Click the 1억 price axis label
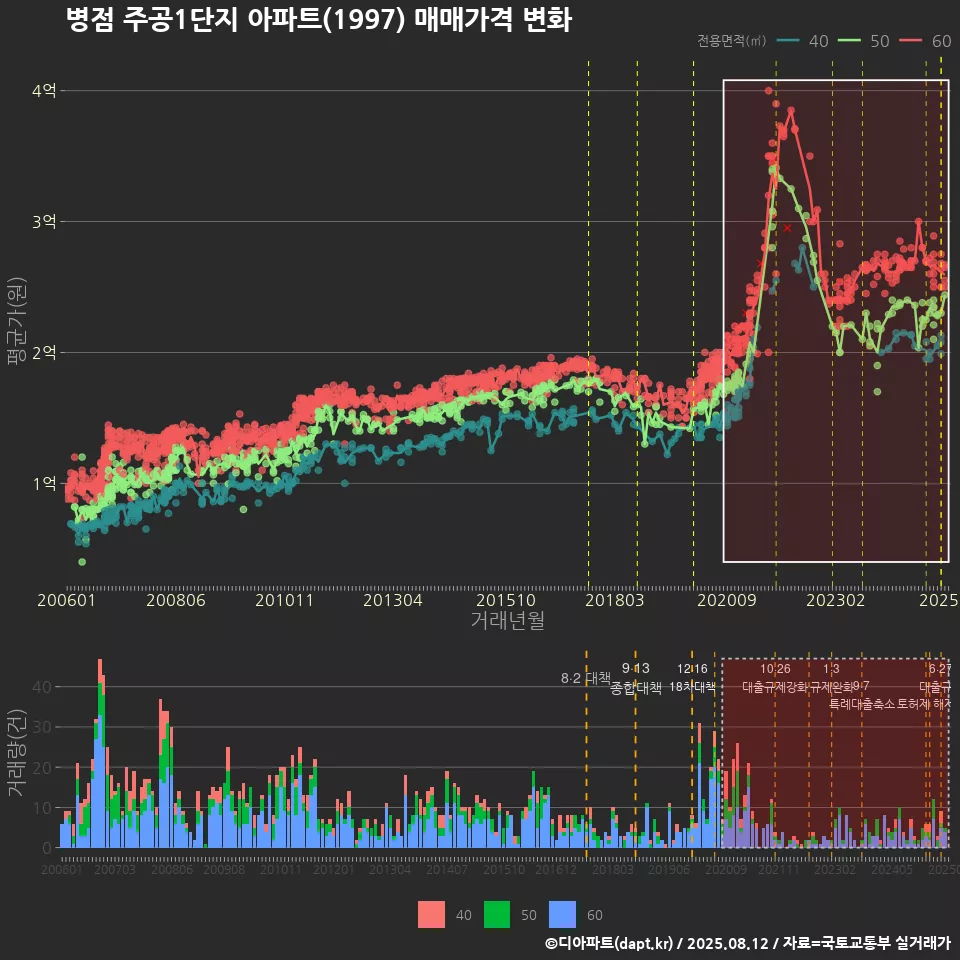The image size is (960, 960). 44,484
